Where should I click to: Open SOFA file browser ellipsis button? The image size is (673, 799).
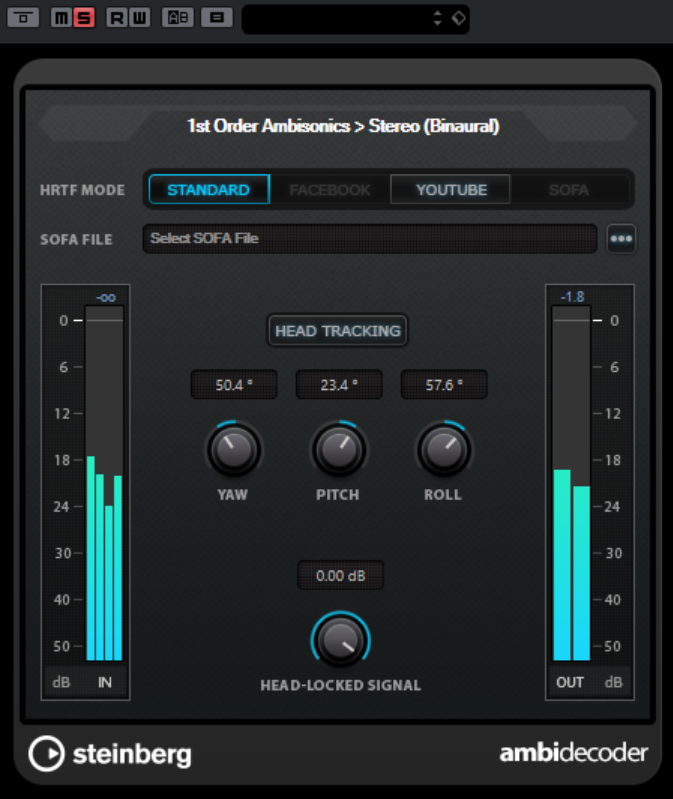click(x=622, y=239)
